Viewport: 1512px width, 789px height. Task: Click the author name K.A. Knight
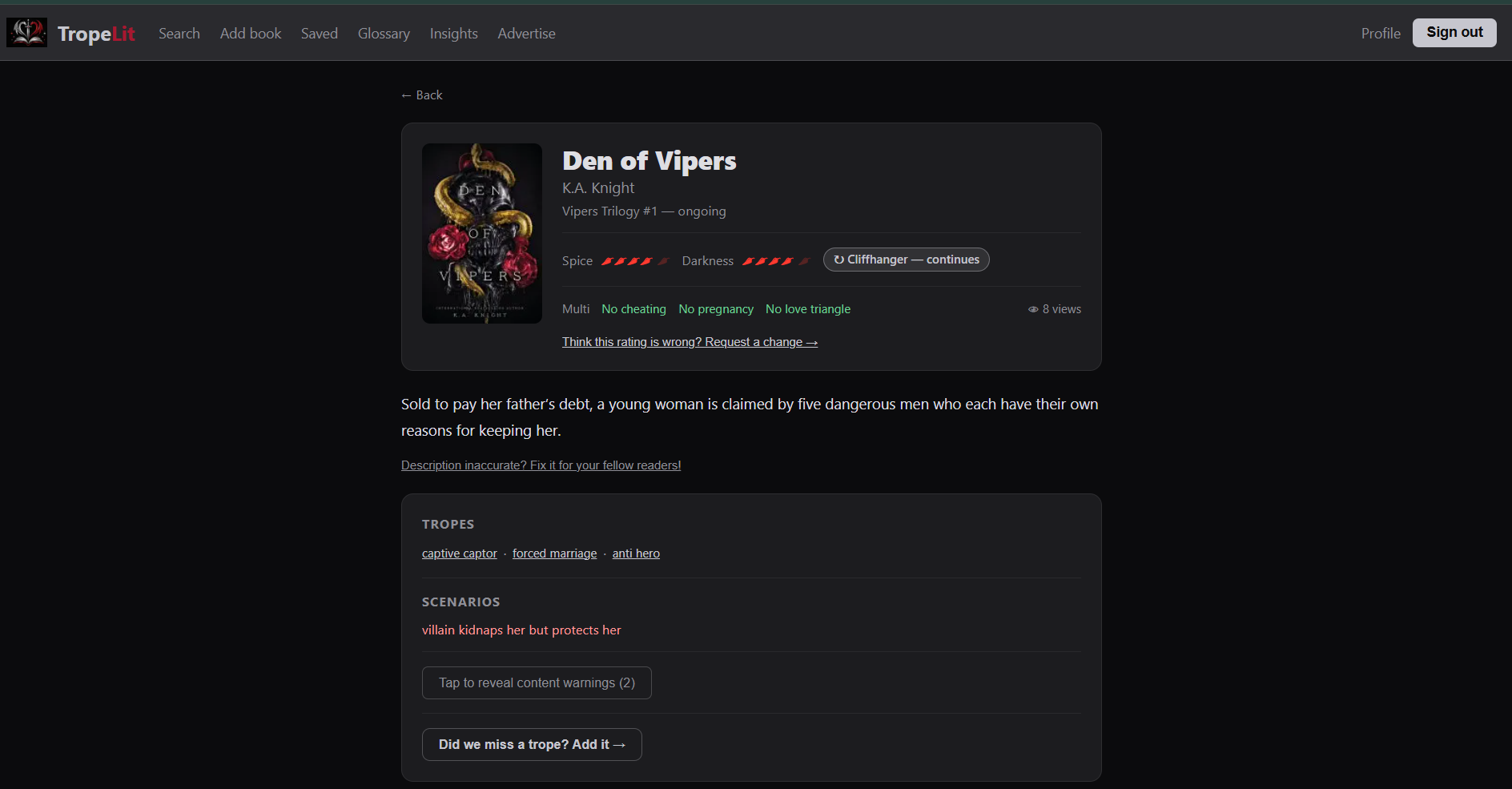pos(598,188)
